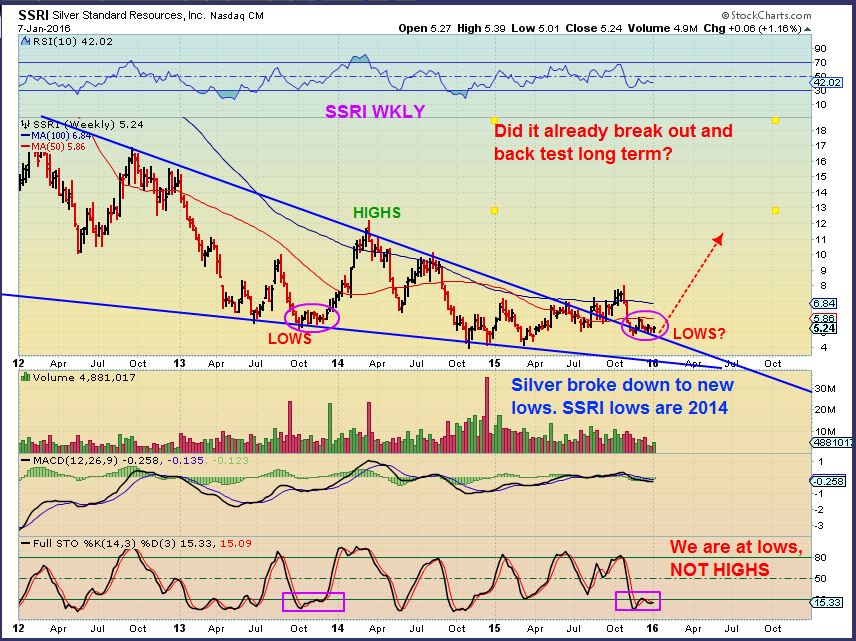Image resolution: width=856 pixels, height=641 pixels.
Task: Click yellow selection handle left of 'Did it already'
Action: pos(494,120)
